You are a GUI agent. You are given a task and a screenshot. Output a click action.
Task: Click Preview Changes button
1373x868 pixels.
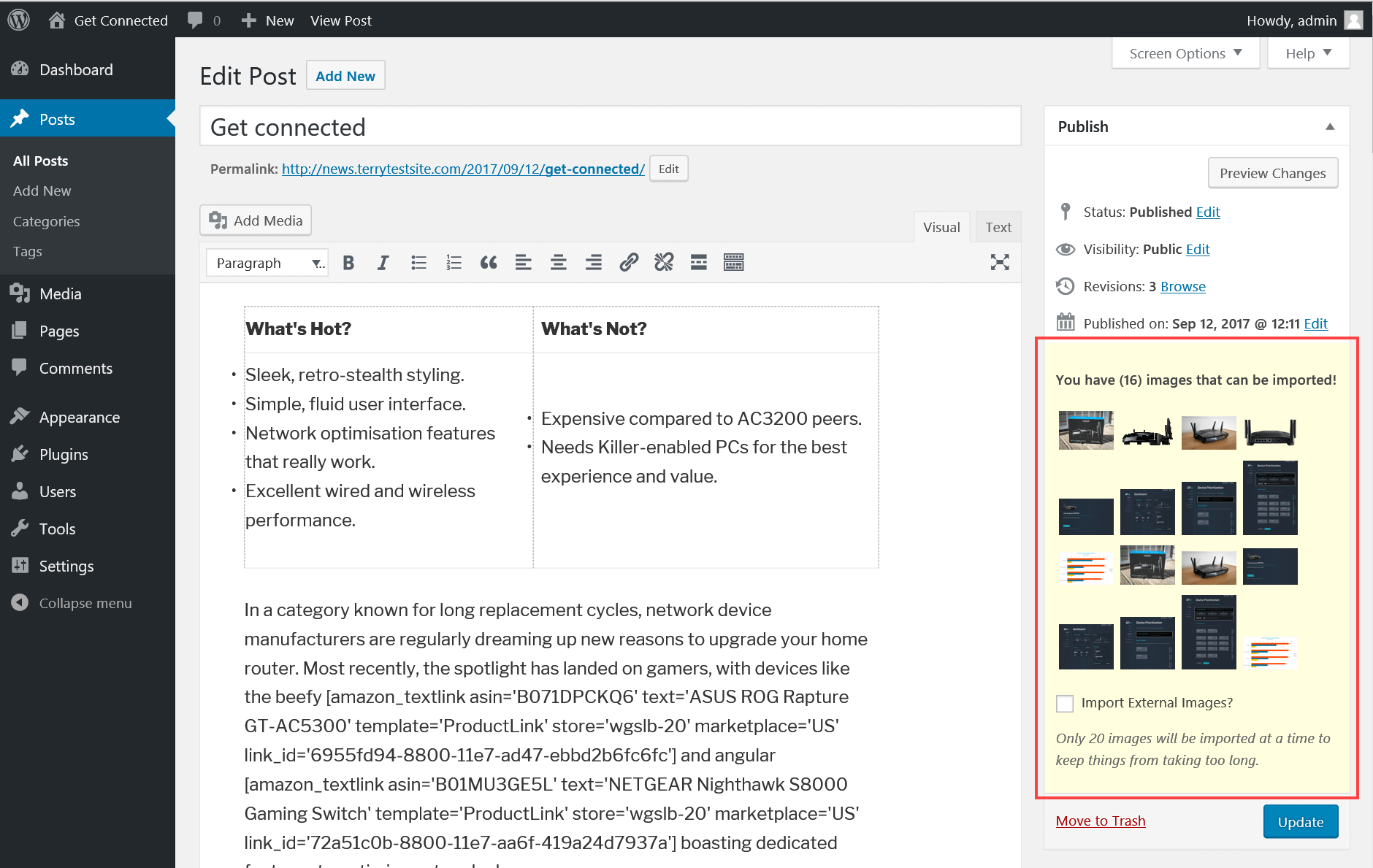[1273, 173]
